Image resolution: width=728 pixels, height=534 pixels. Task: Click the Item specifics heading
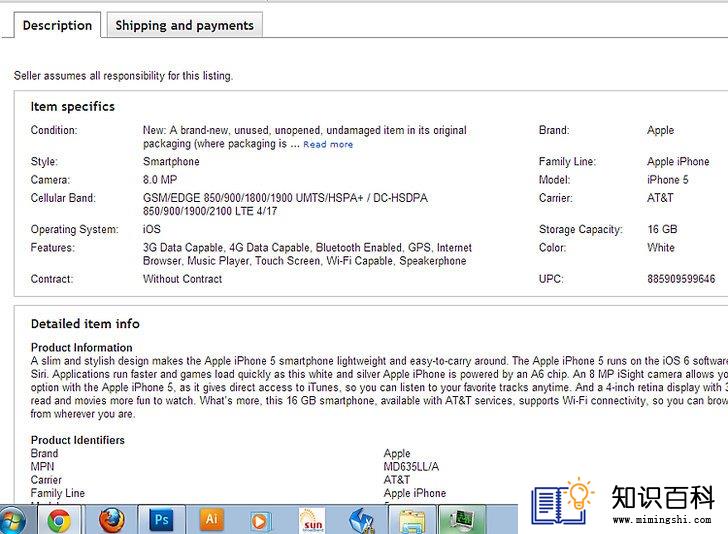[72, 106]
